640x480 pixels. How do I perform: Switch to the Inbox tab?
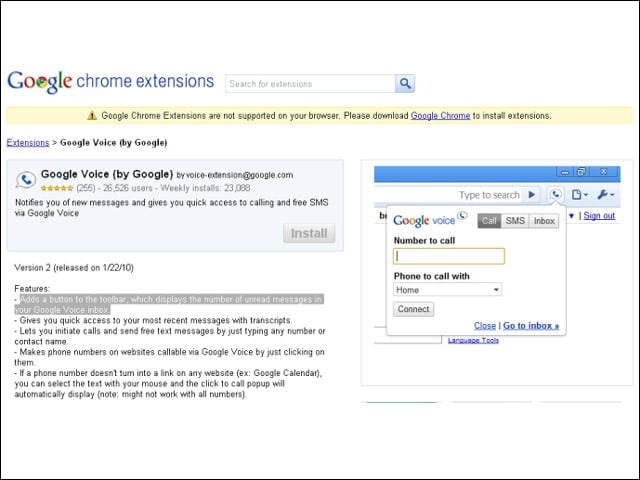click(x=544, y=221)
